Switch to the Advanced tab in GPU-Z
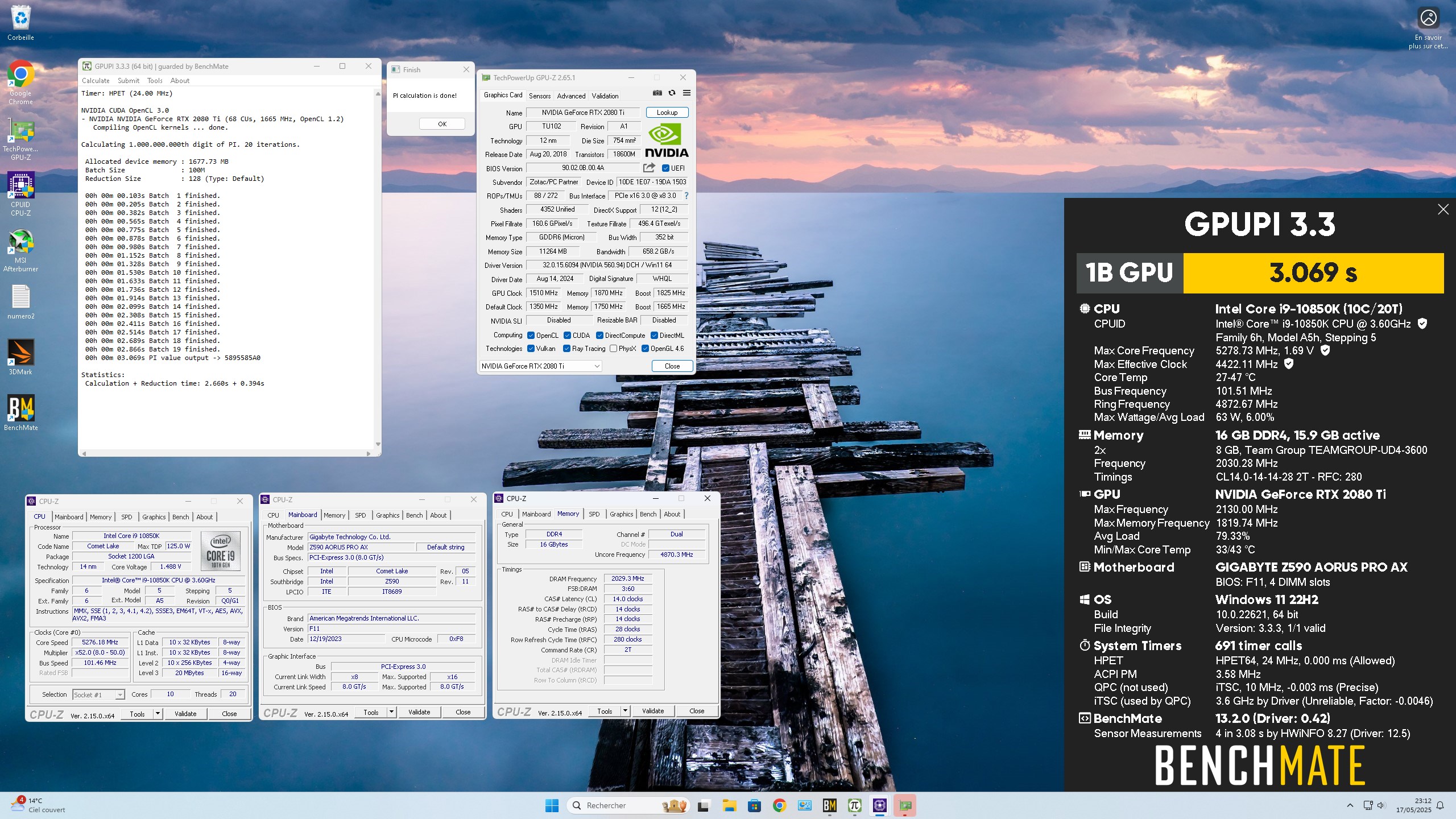 click(571, 96)
